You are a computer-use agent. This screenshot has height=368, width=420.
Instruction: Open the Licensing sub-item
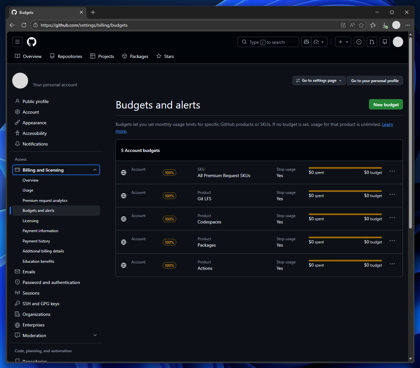click(30, 221)
